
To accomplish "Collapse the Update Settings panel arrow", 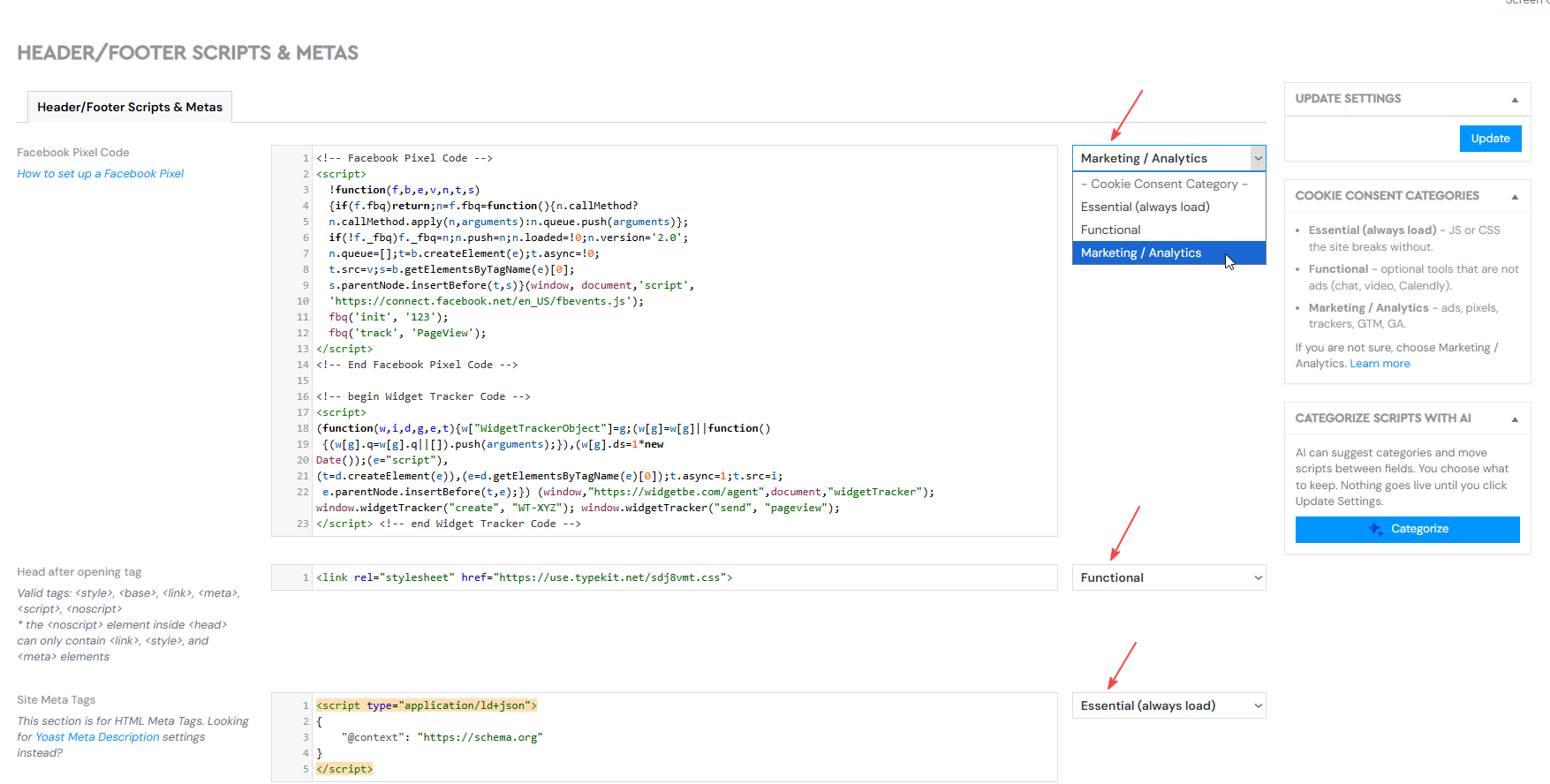I will [x=1515, y=100].
